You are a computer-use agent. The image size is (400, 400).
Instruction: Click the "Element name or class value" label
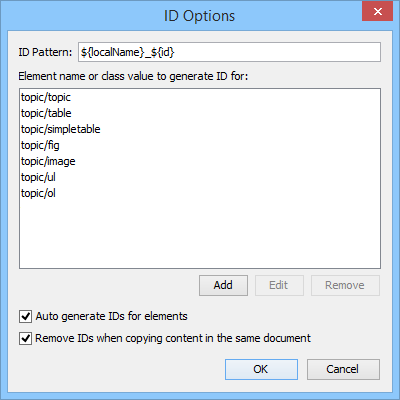click(x=133, y=76)
